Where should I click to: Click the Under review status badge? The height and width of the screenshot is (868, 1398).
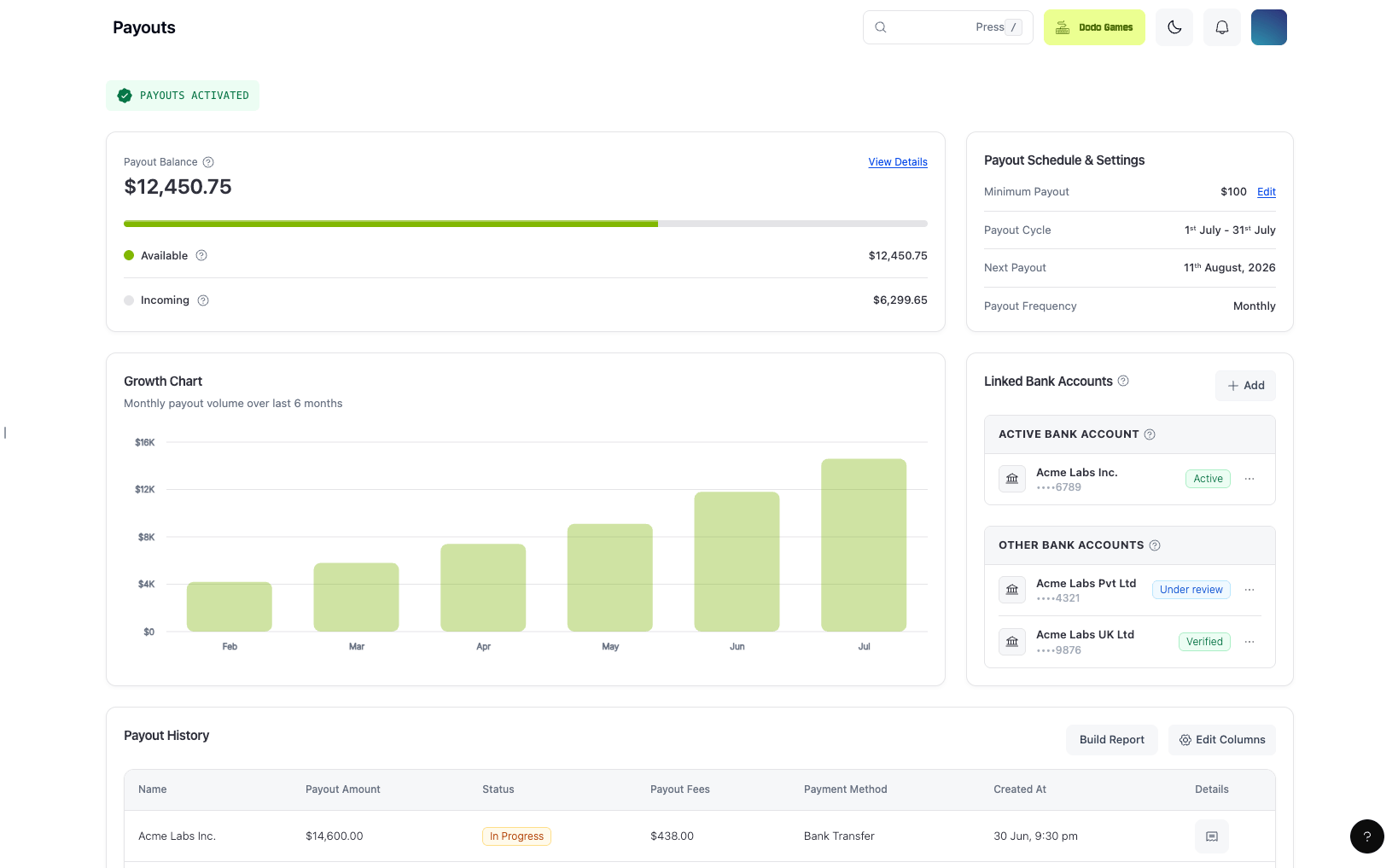(1191, 590)
